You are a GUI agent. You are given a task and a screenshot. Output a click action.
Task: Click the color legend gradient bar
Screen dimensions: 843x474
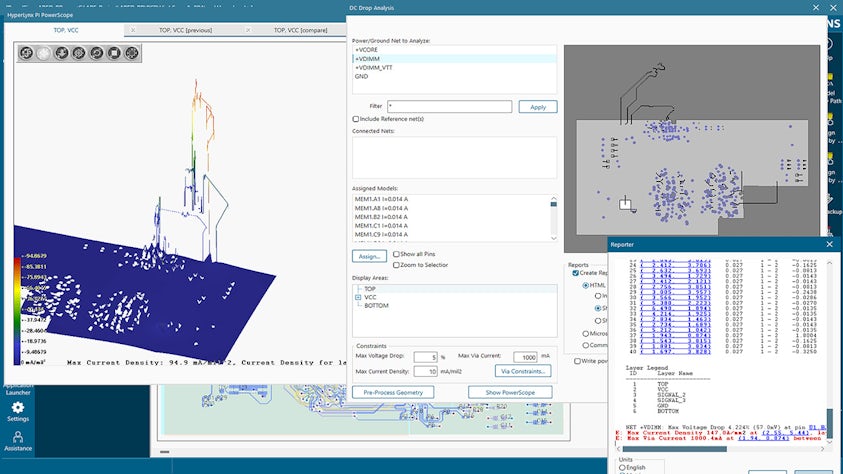point(17,311)
